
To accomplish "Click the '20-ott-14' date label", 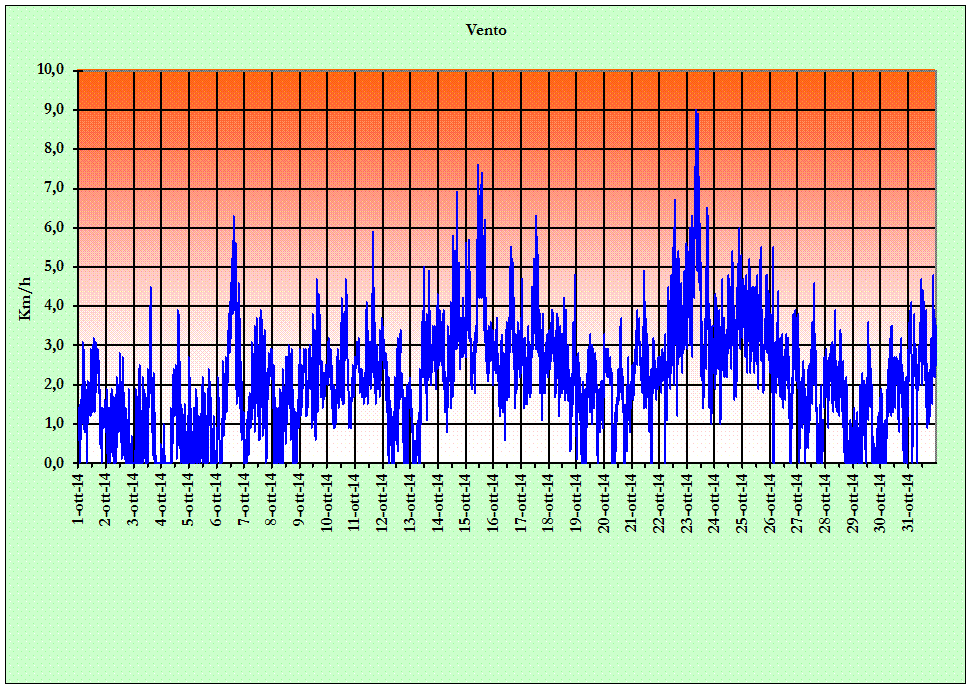I will click(x=604, y=502).
